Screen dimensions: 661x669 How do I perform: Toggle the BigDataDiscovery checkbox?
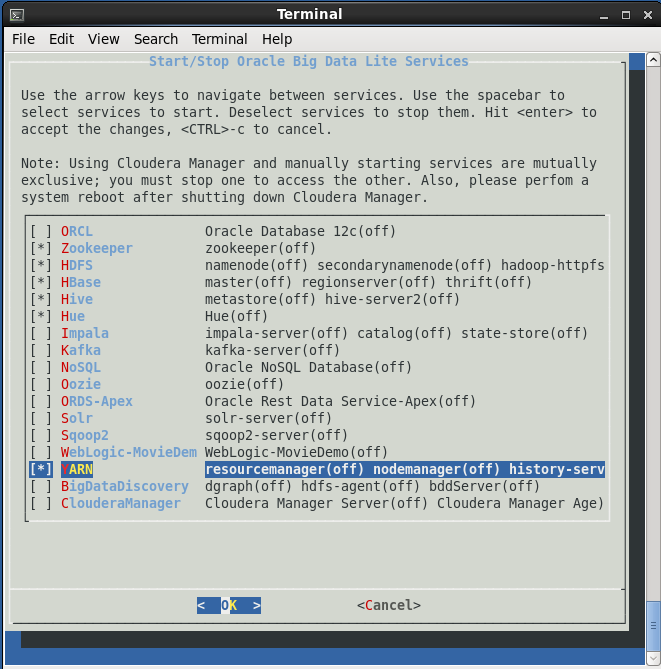coord(41,486)
